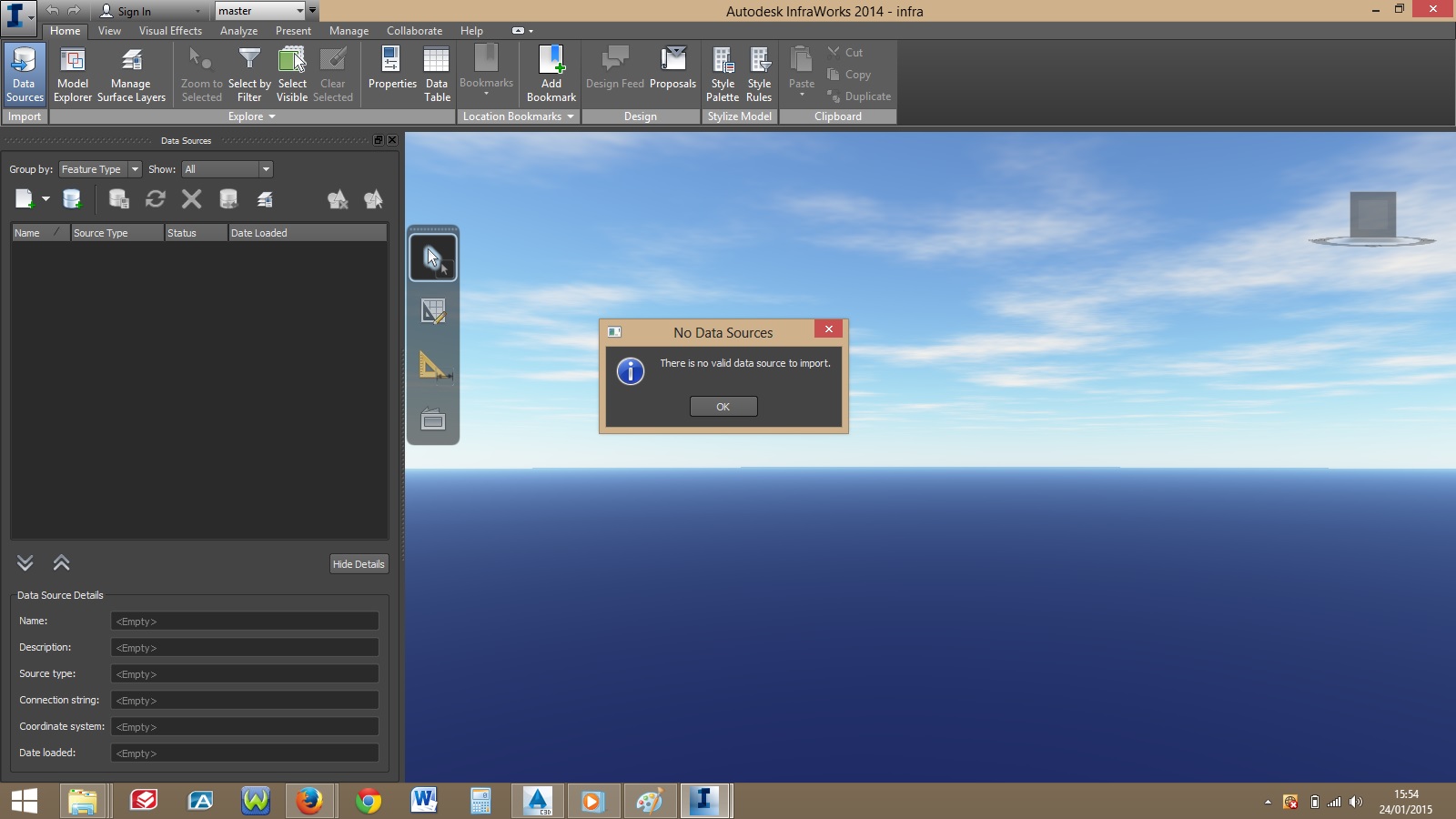Open Model Explorer
Screen dimensions: 1456x819
(x=73, y=75)
